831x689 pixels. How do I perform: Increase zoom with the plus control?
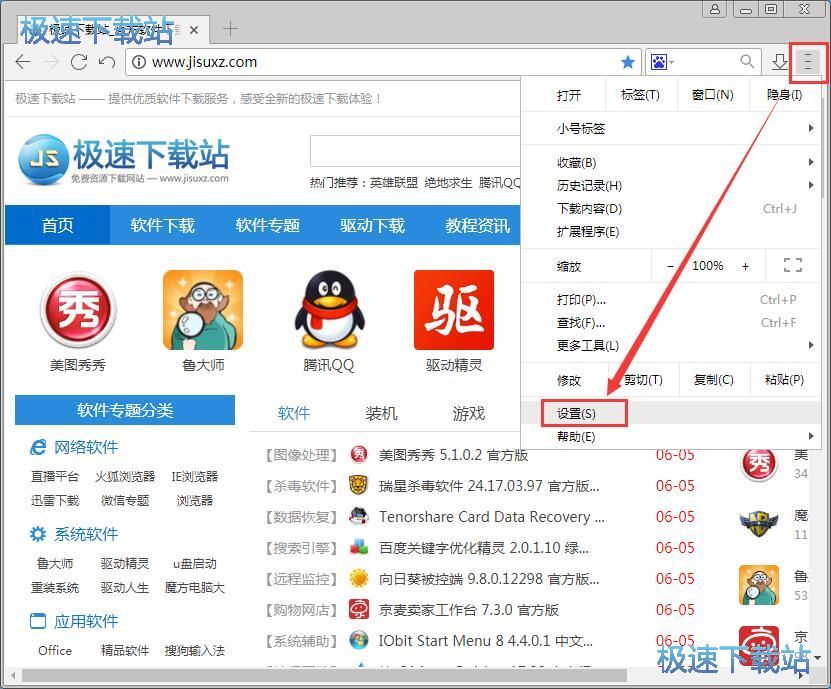tap(745, 265)
